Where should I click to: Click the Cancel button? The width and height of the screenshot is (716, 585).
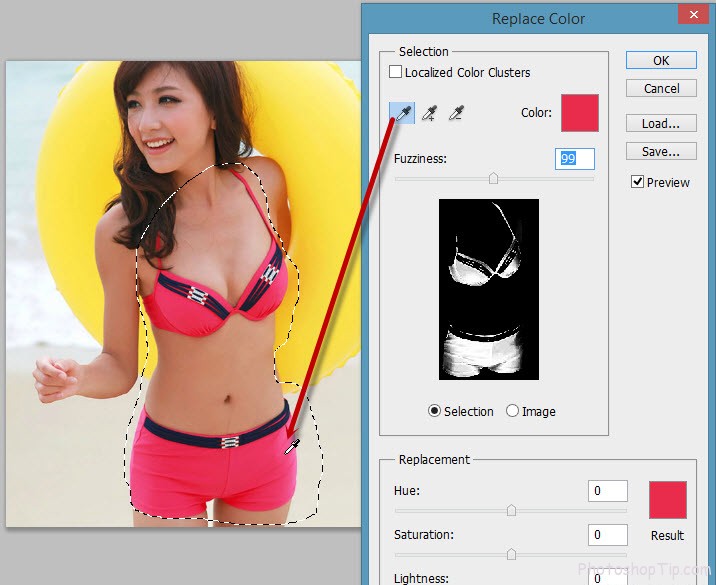point(661,88)
